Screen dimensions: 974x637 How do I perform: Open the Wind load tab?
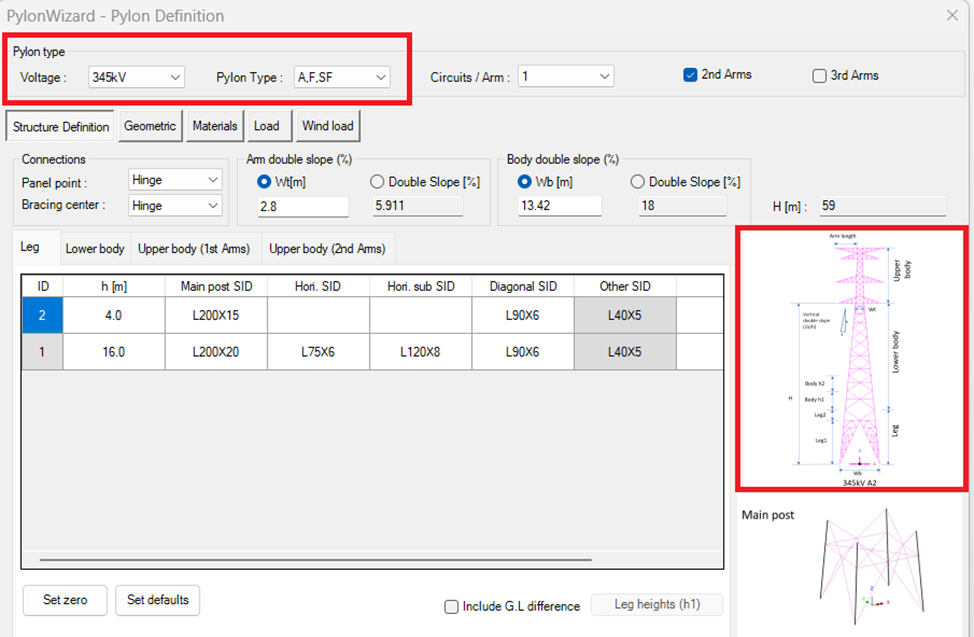click(x=328, y=126)
